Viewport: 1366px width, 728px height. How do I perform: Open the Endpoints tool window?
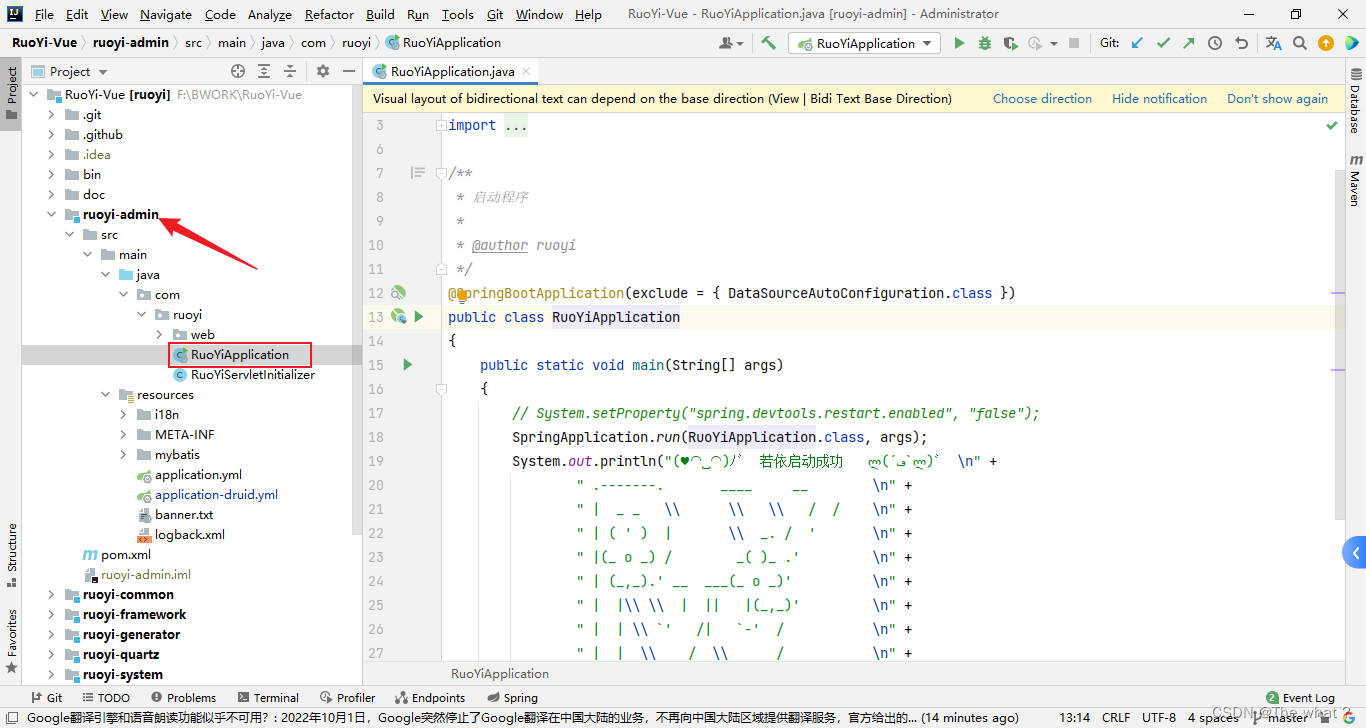(x=430, y=698)
